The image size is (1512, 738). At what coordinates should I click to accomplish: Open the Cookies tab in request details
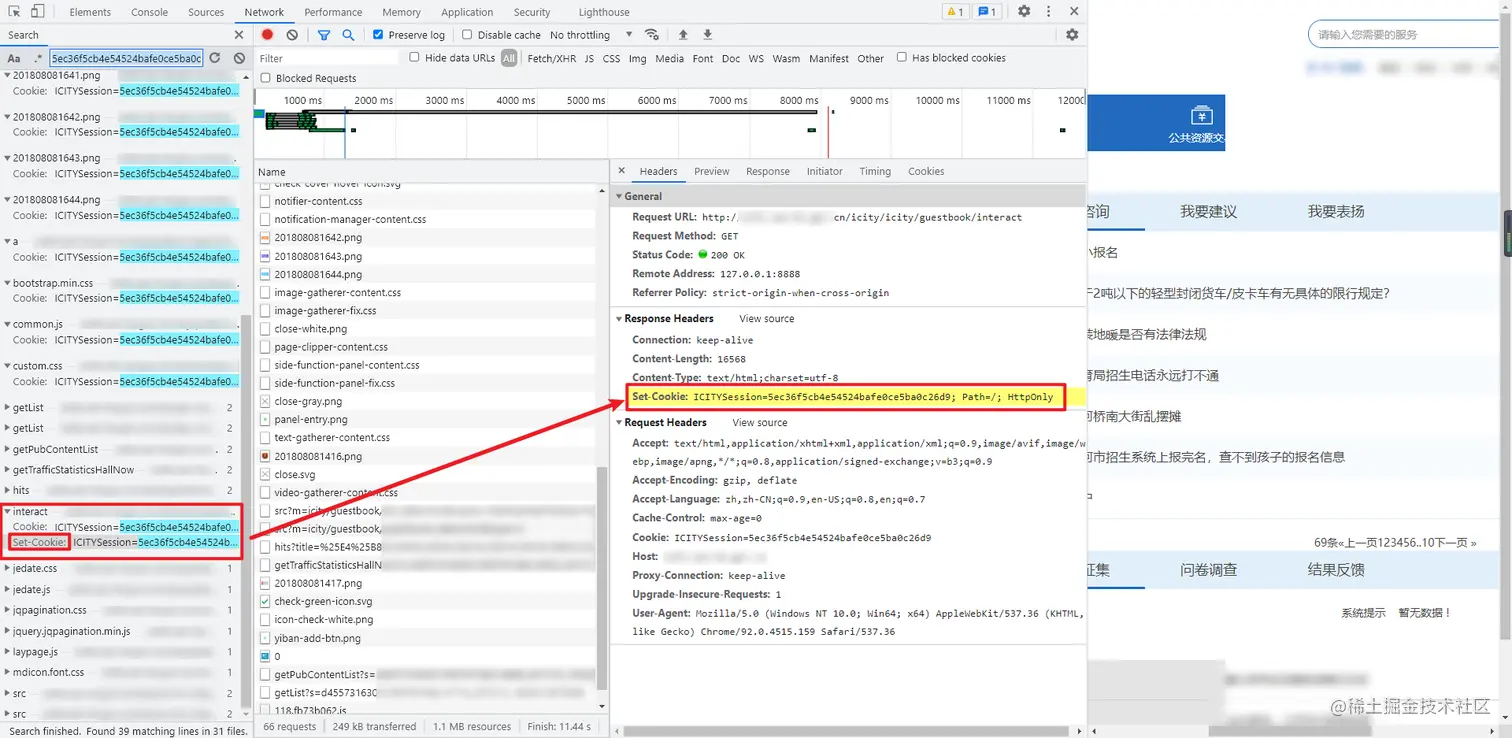[x=926, y=171]
